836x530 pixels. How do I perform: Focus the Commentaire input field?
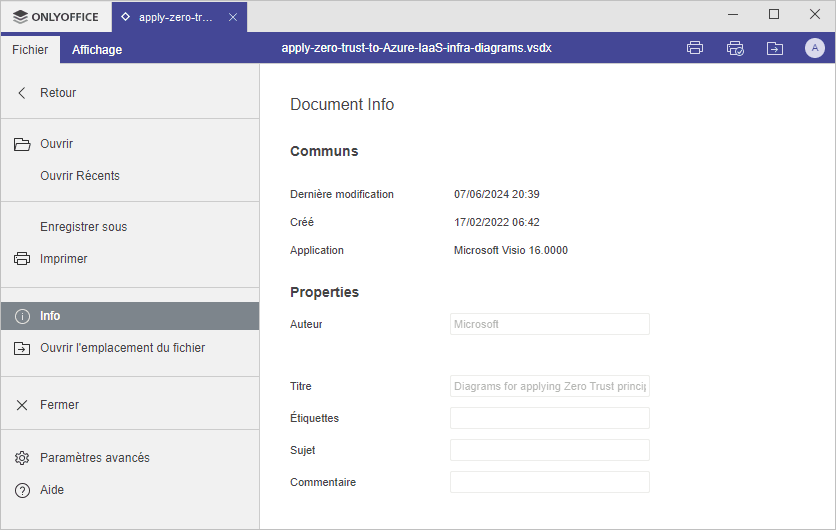point(550,482)
